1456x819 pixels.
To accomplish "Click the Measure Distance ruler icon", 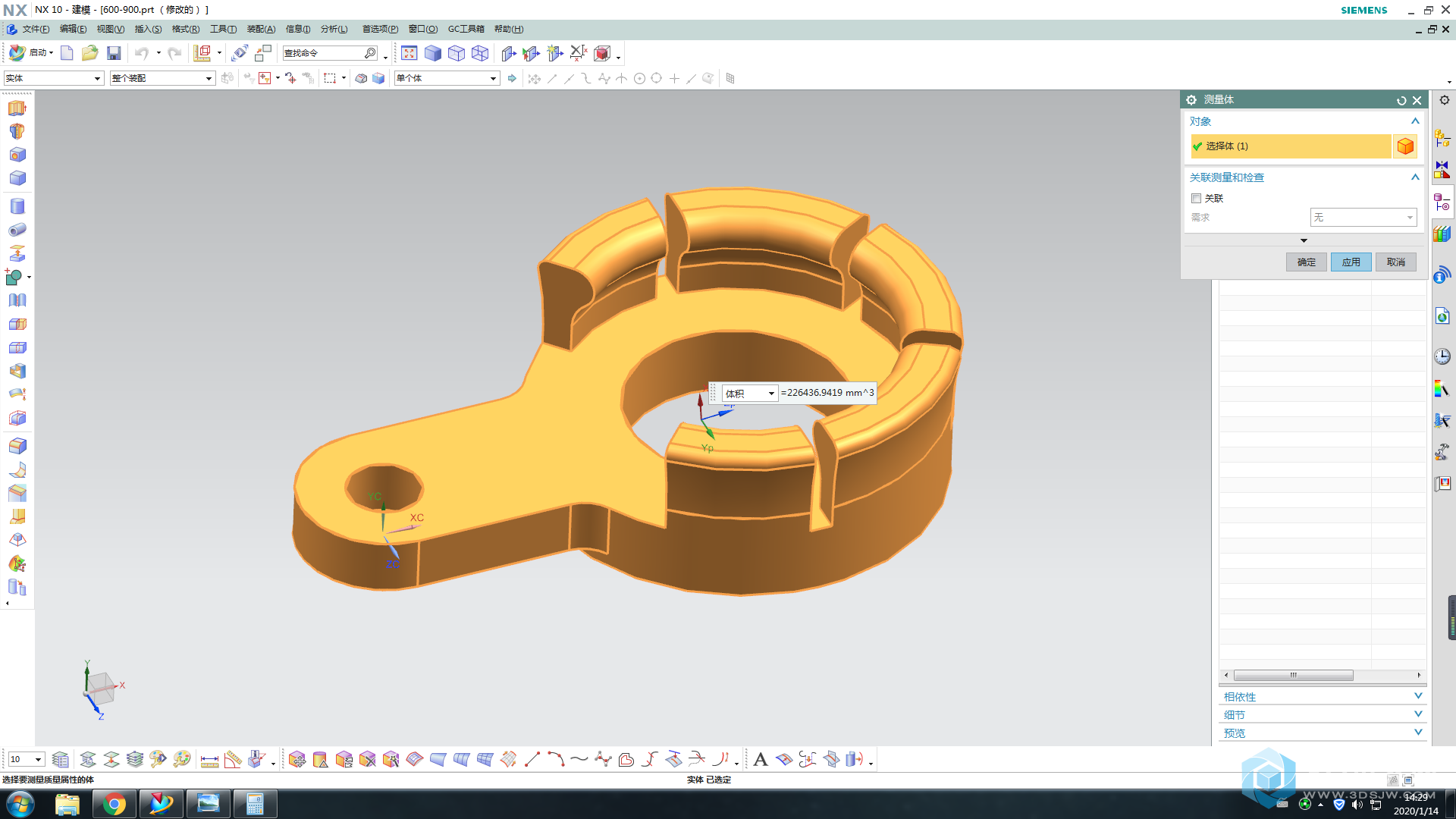I will [x=210, y=760].
